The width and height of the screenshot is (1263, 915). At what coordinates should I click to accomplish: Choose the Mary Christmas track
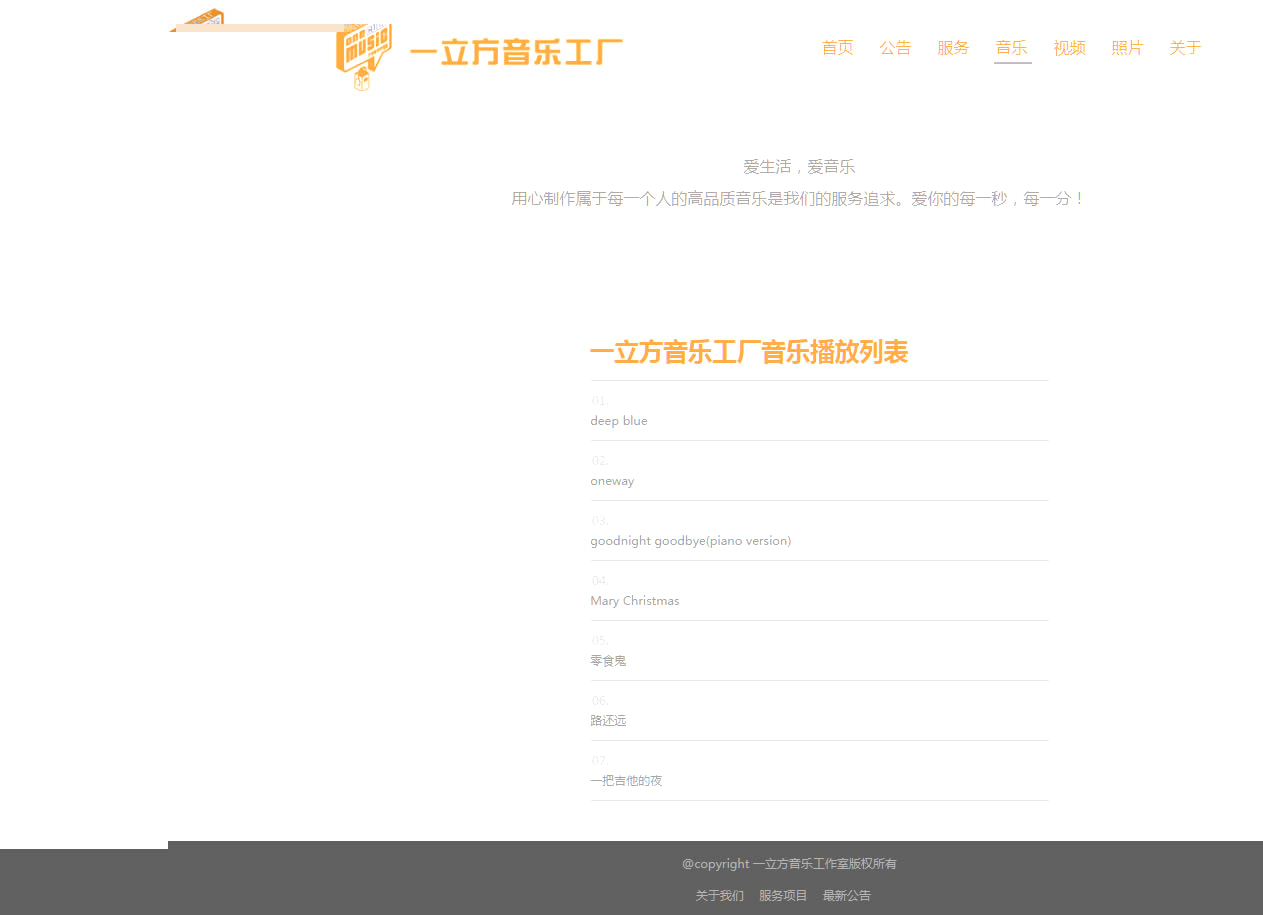(634, 601)
